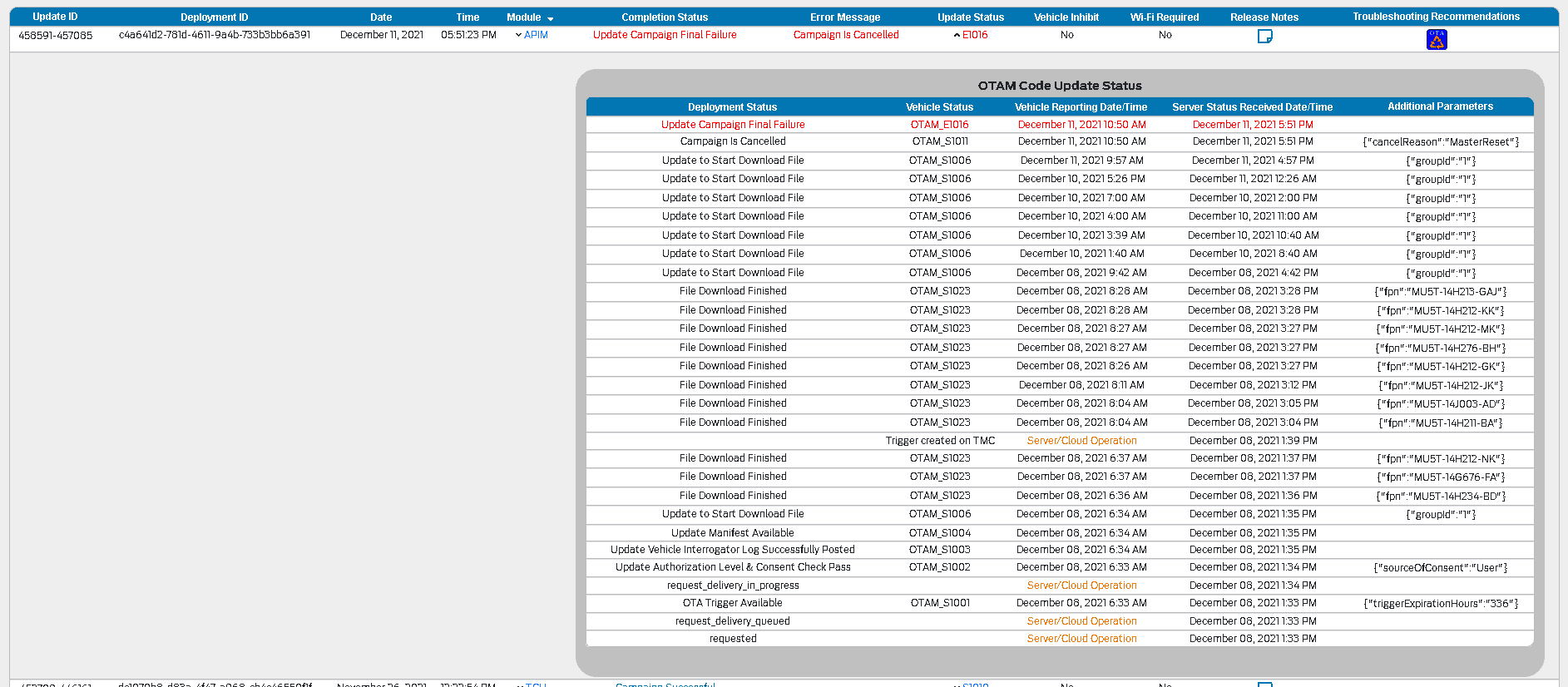Open Server/Cloud Operation in Trigger created row

tap(1081, 441)
